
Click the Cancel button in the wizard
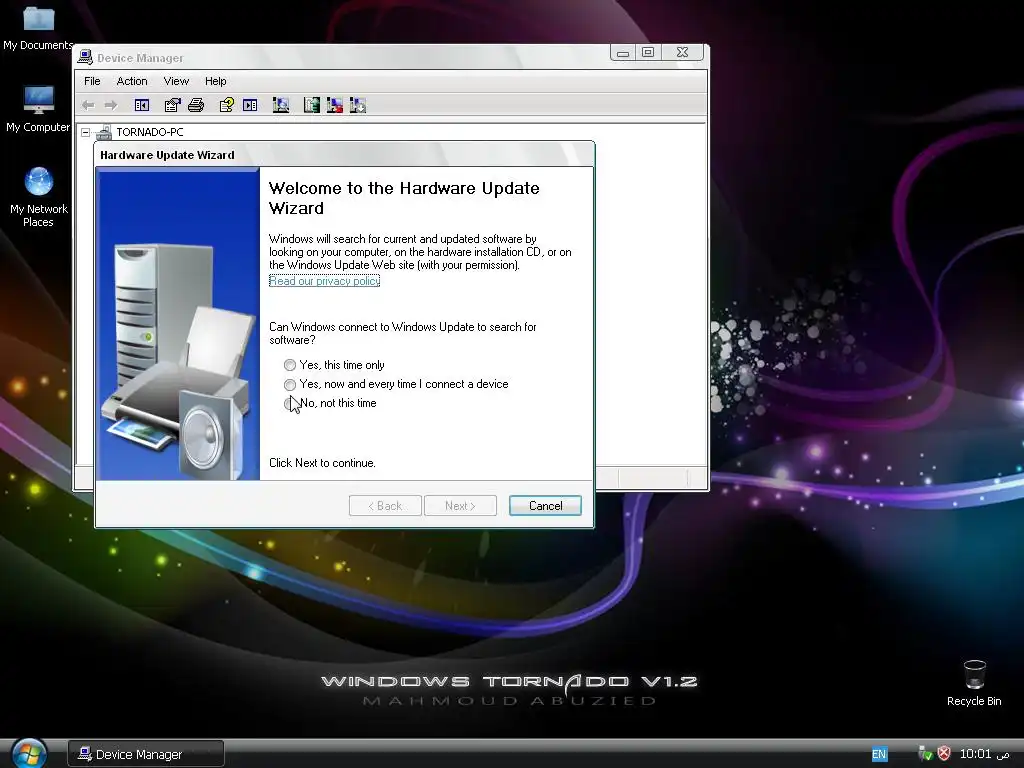(545, 505)
